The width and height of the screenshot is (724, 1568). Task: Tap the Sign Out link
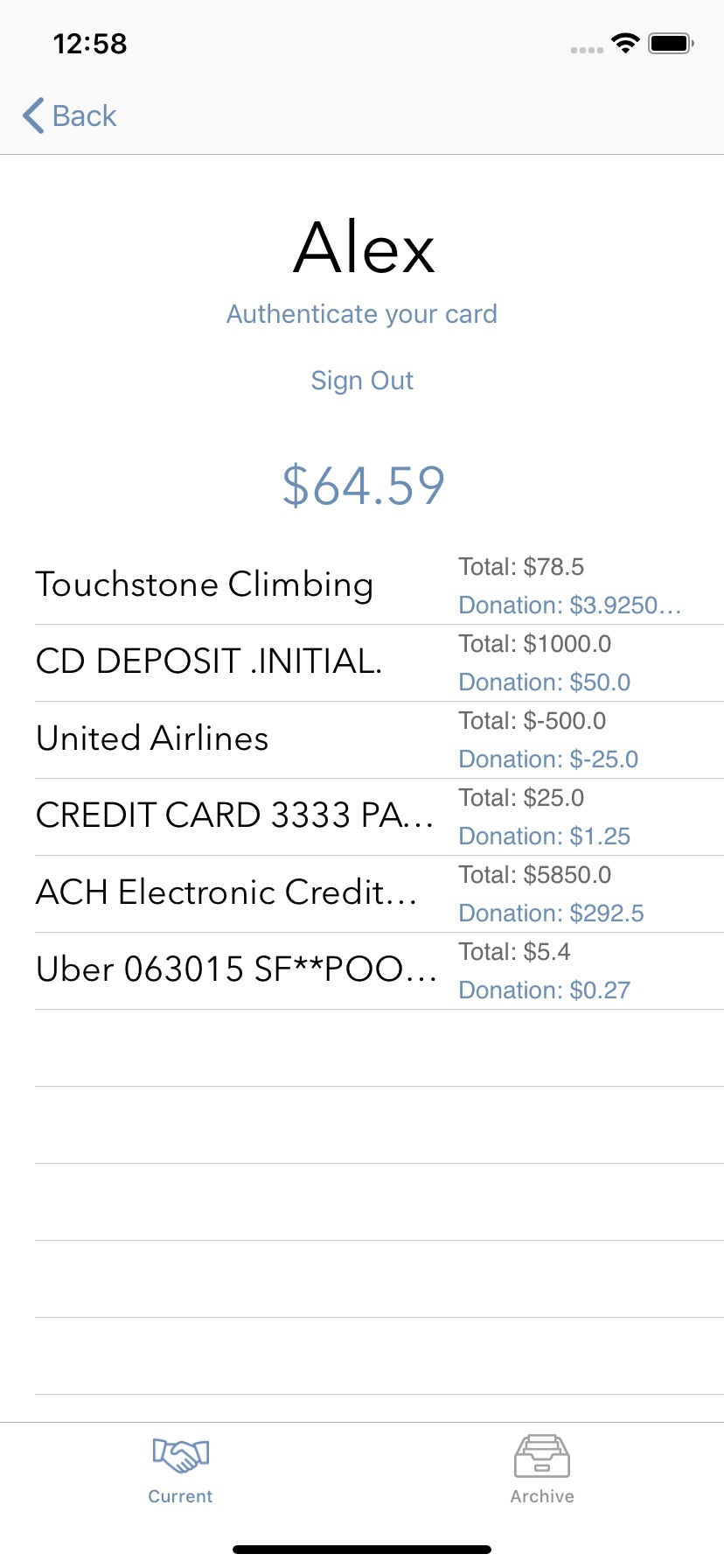click(362, 380)
